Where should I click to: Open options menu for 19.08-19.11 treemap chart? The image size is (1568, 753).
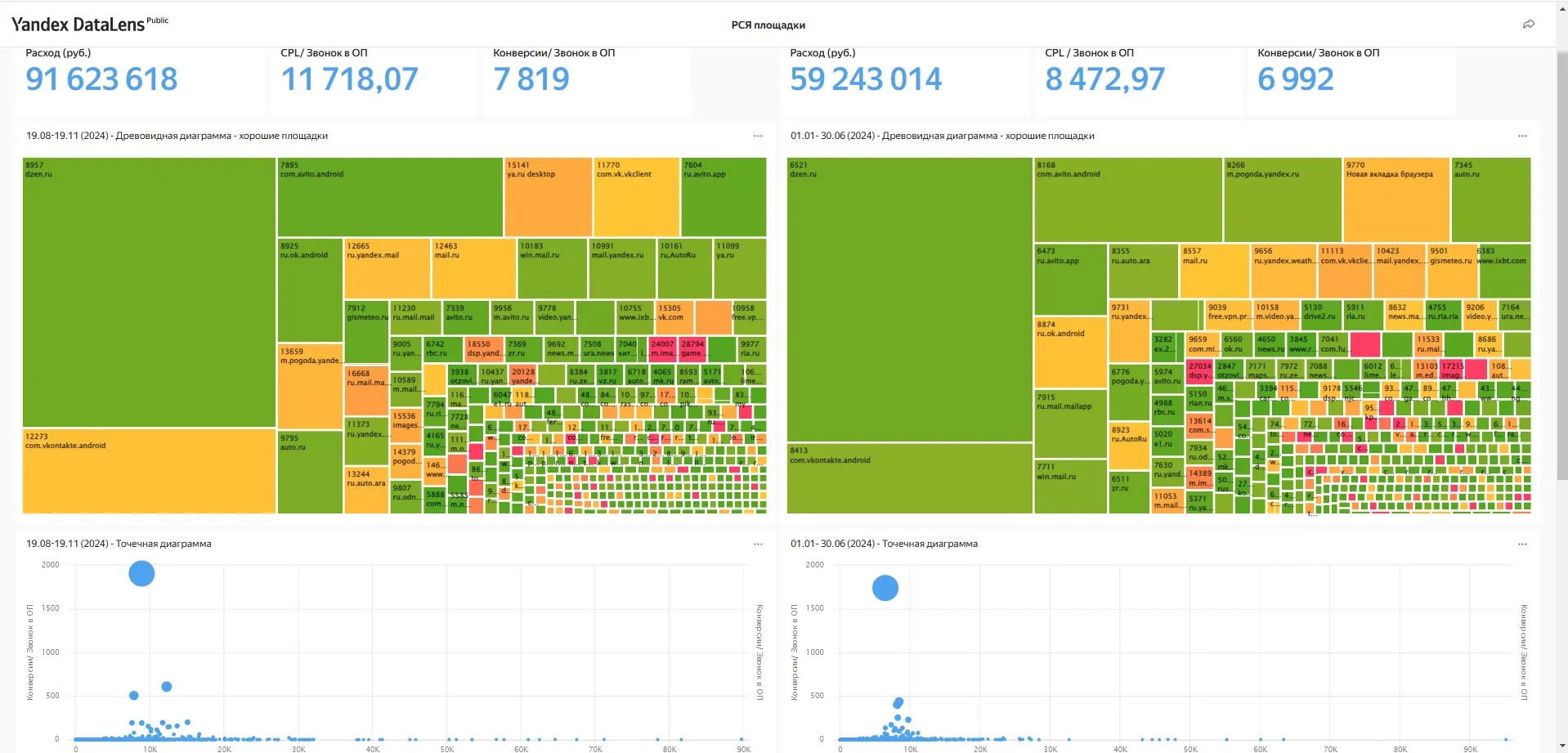tap(758, 136)
